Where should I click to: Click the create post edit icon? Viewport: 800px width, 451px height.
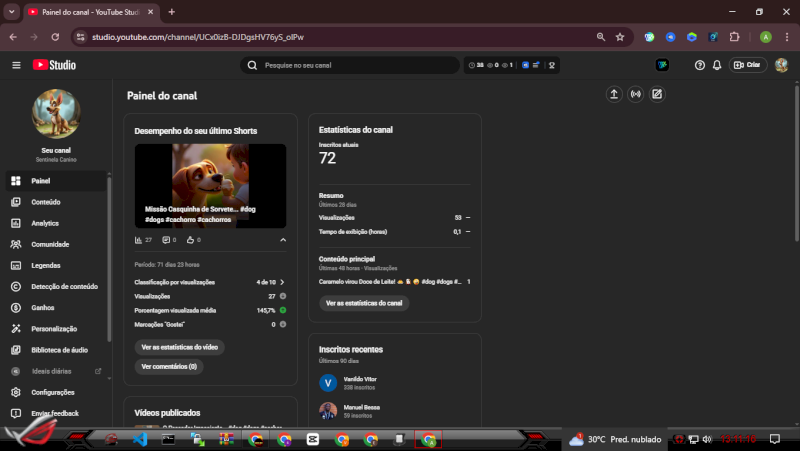657,95
